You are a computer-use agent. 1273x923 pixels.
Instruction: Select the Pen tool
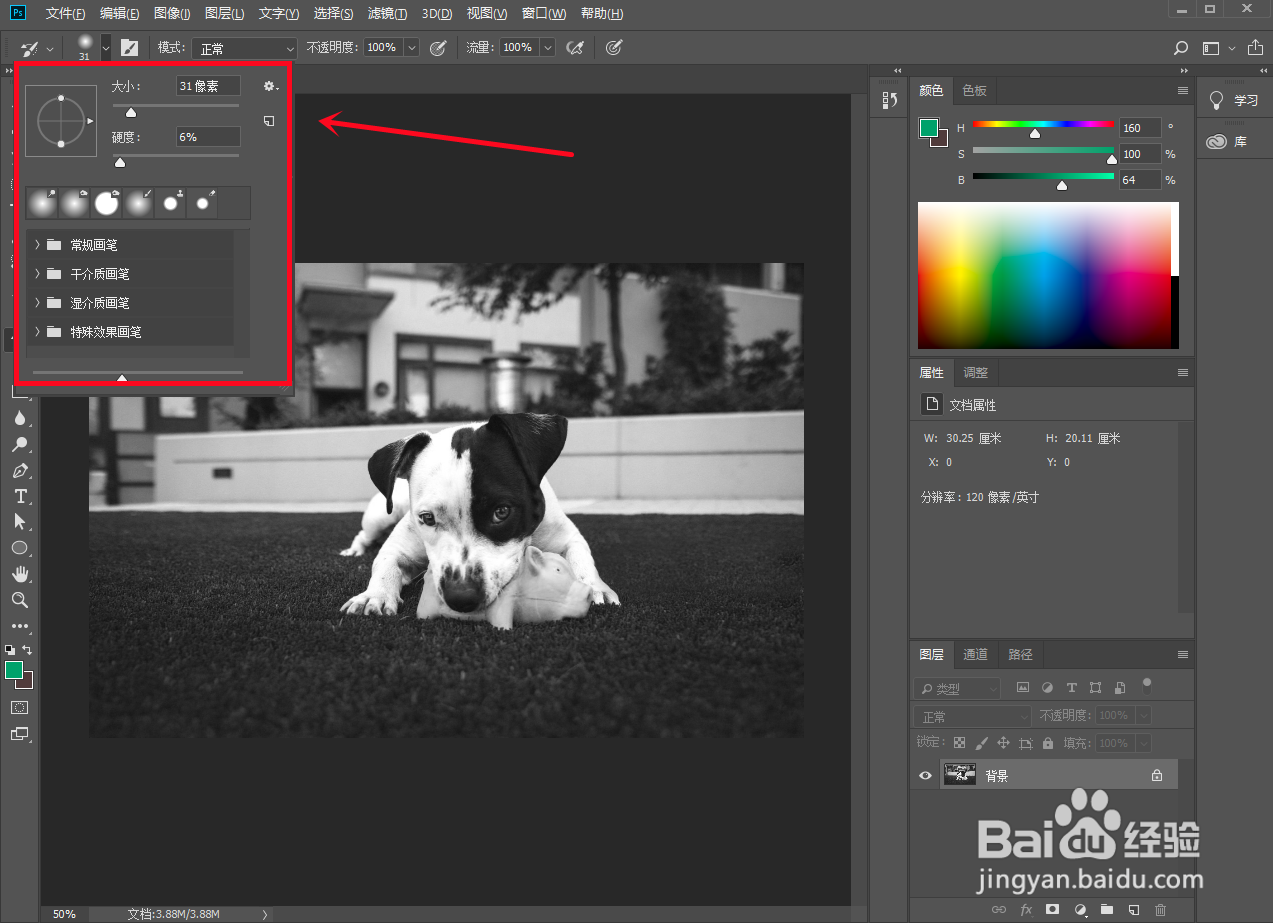20,470
